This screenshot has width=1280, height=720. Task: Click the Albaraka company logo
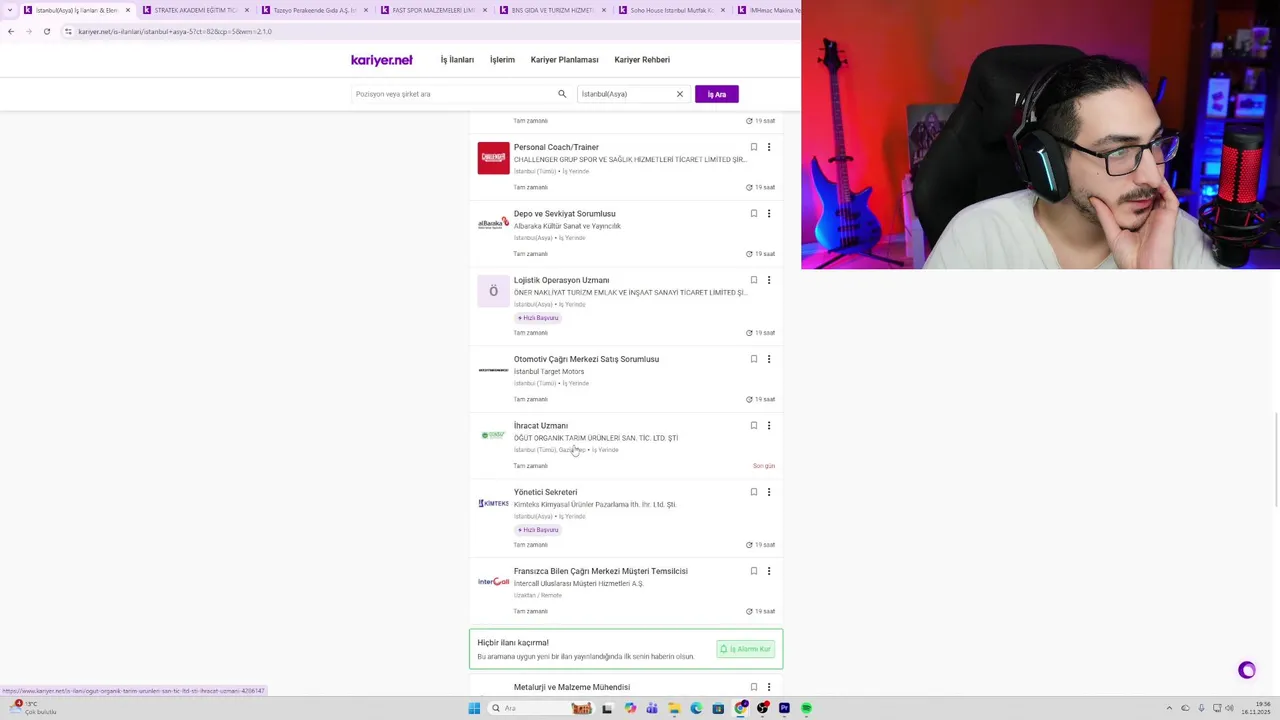coord(493,224)
